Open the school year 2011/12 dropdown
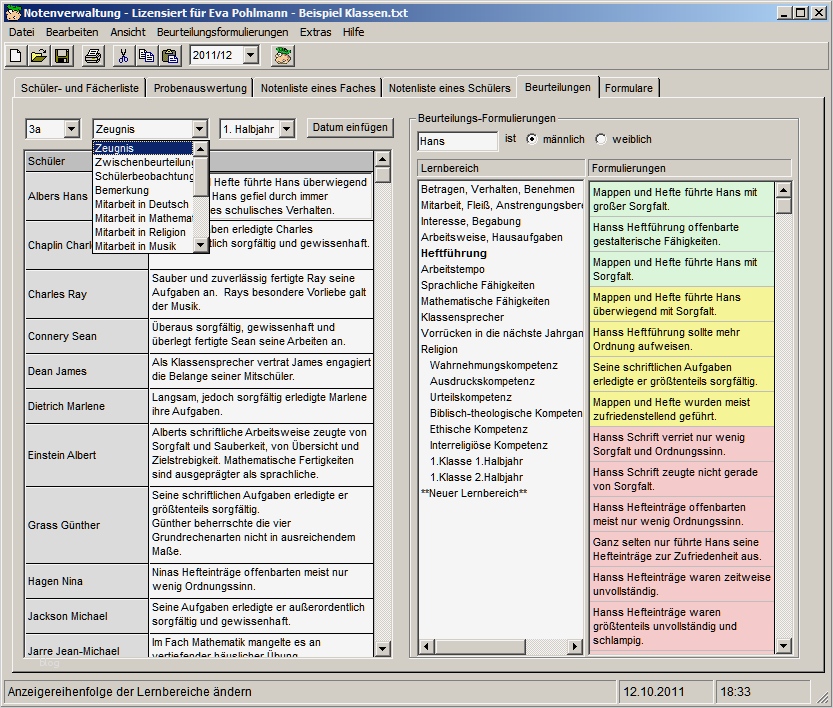The width and height of the screenshot is (833, 708). [x=250, y=56]
